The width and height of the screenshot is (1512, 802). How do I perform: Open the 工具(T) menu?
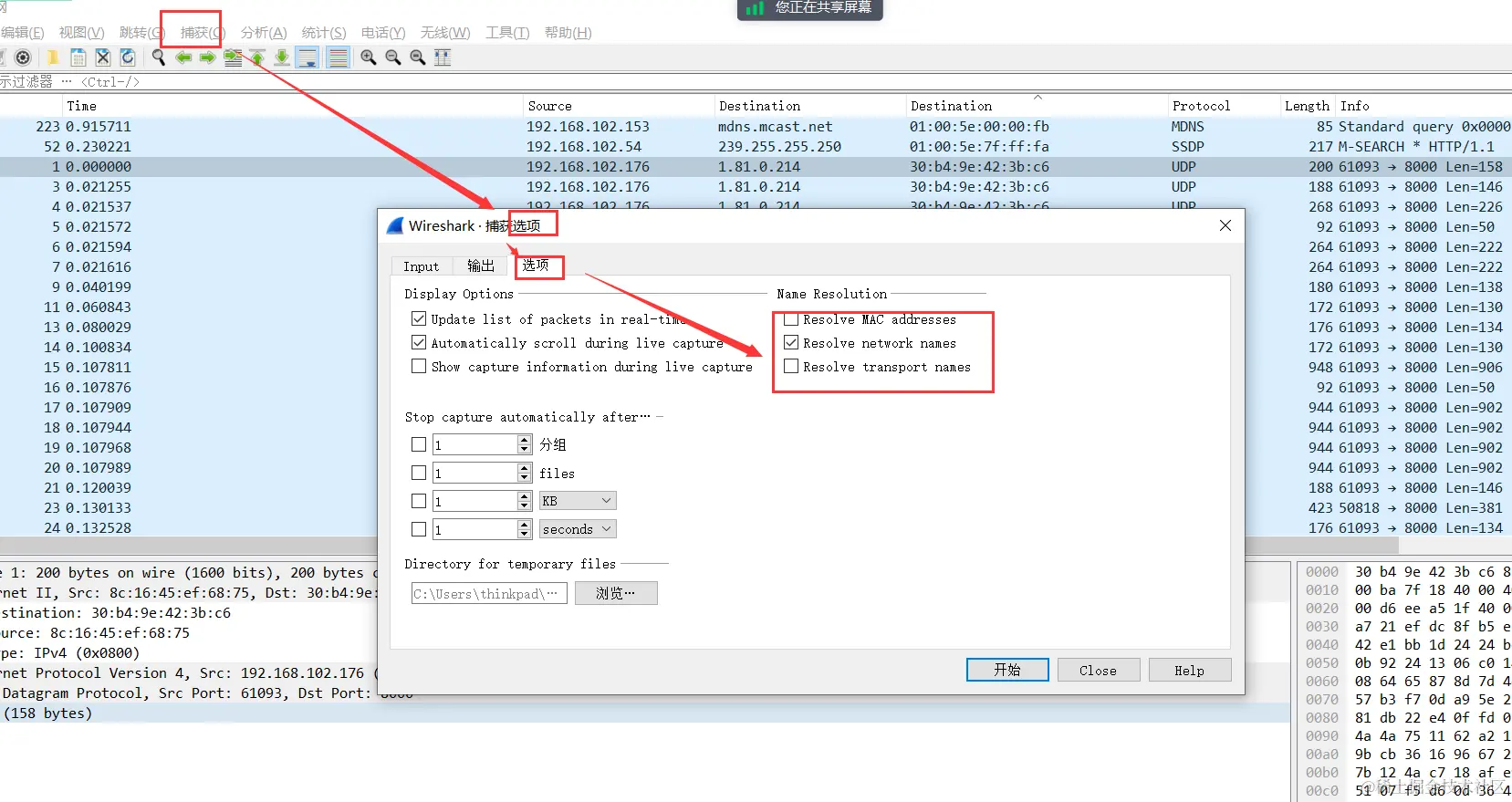(507, 33)
